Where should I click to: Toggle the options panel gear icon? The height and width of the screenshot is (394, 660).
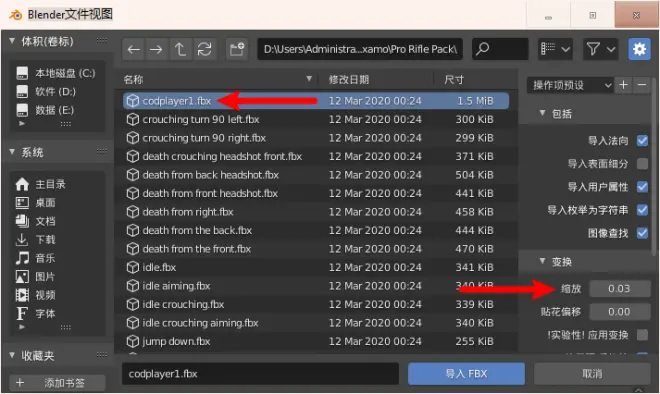coord(639,49)
